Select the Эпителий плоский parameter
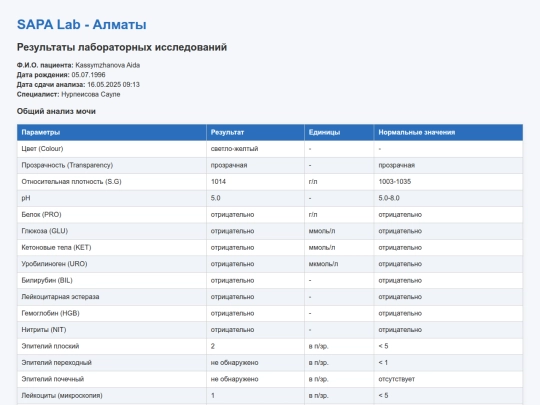Screen dimensions: 540x405 [50, 346]
